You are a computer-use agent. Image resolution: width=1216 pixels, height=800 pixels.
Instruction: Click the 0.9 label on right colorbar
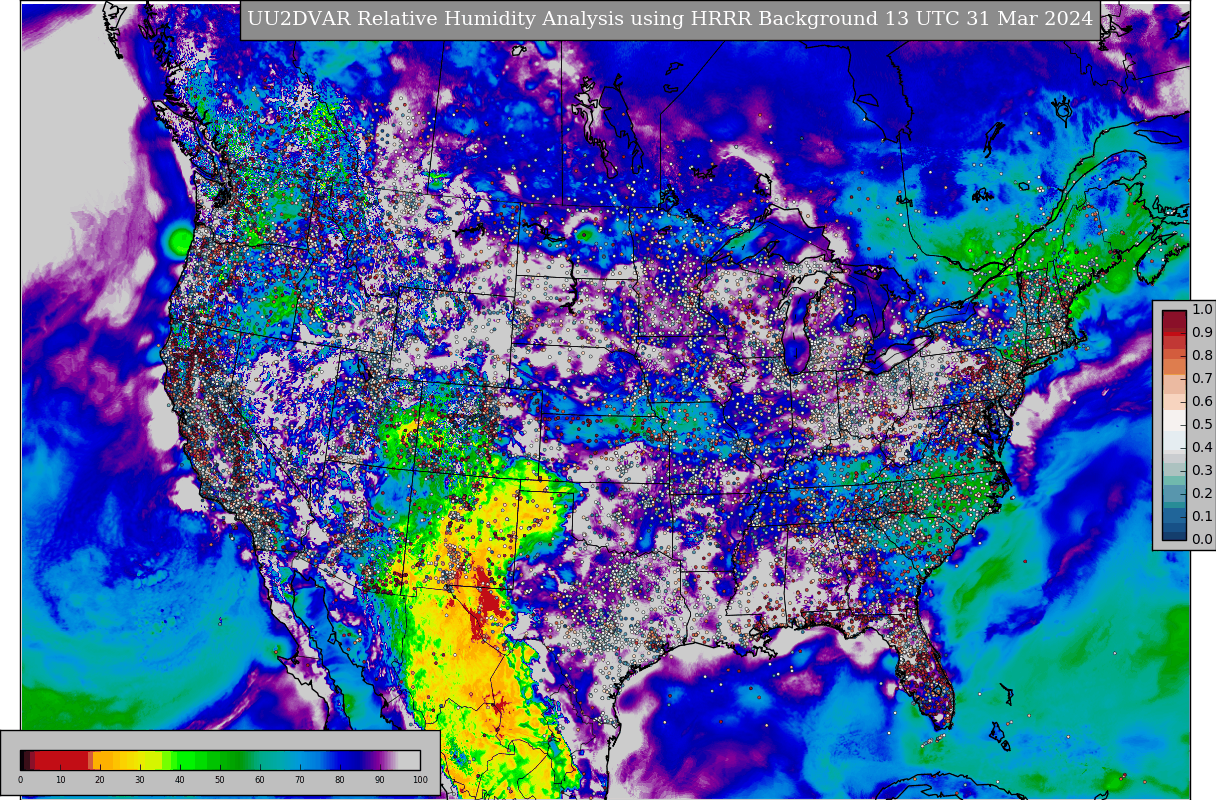click(1202, 333)
